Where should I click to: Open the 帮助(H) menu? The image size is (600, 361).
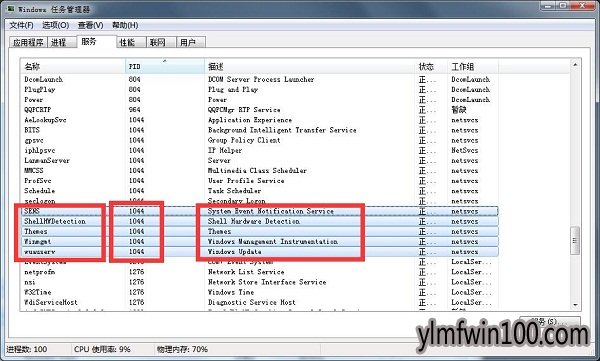point(125,25)
